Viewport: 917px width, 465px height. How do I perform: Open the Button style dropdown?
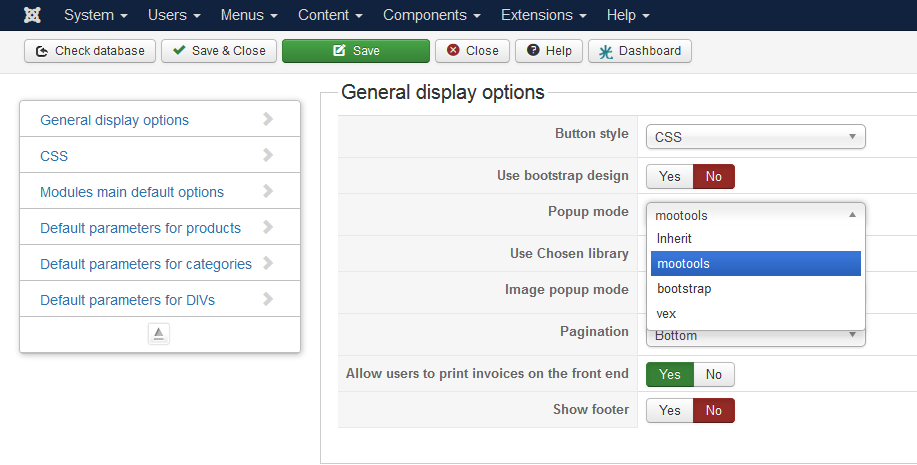point(755,137)
